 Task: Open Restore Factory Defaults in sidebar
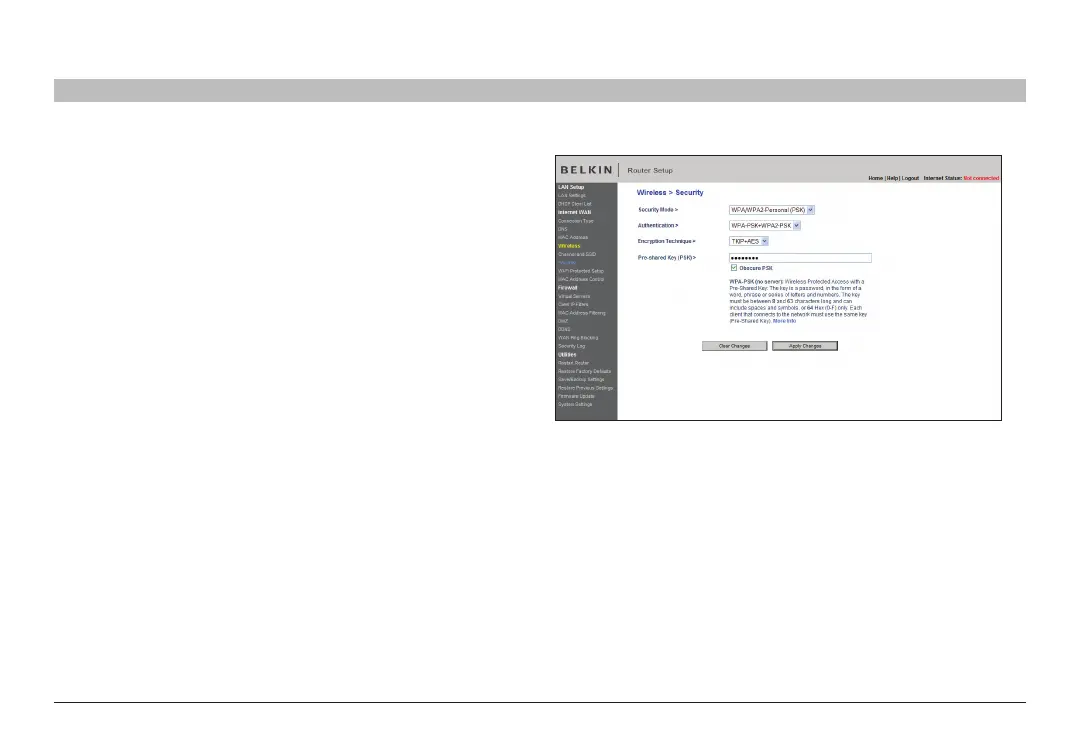584,372
